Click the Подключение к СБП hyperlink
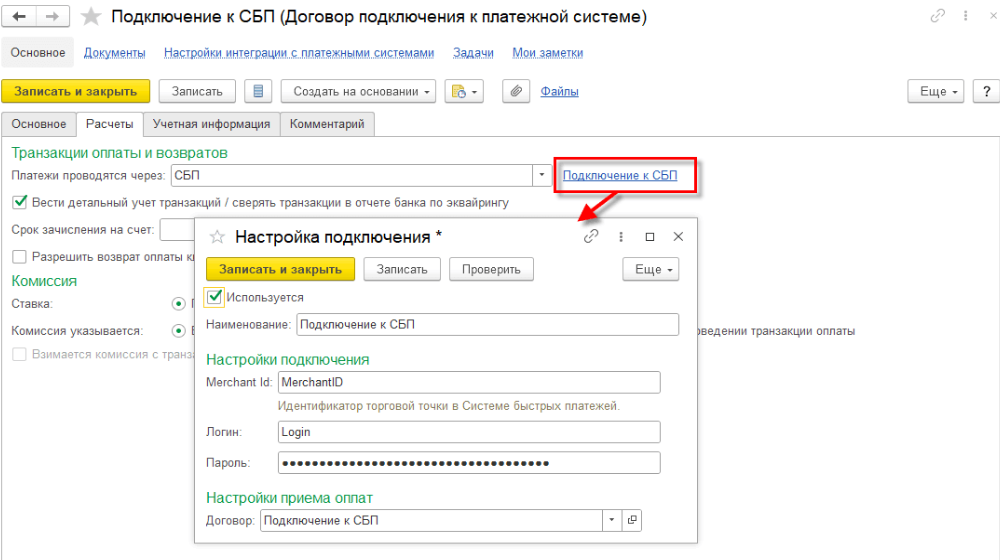The height and width of the screenshot is (560, 1000). (620, 175)
